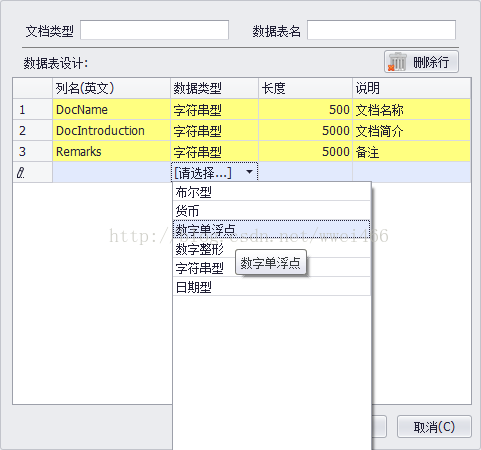Select 数字整形 from the dropdown list
Image resolution: width=481 pixels, height=450 pixels.
[x=272, y=249]
